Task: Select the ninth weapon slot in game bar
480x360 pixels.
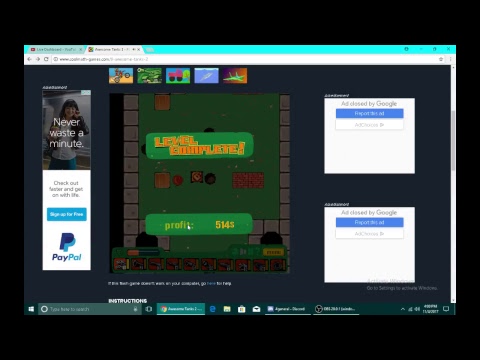Action: click(x=260, y=264)
